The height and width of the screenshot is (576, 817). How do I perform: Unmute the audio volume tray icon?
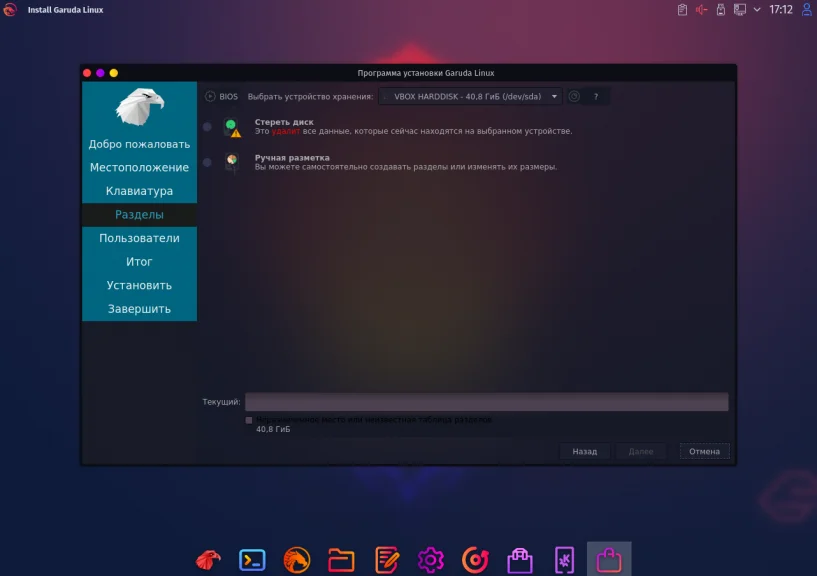click(701, 10)
